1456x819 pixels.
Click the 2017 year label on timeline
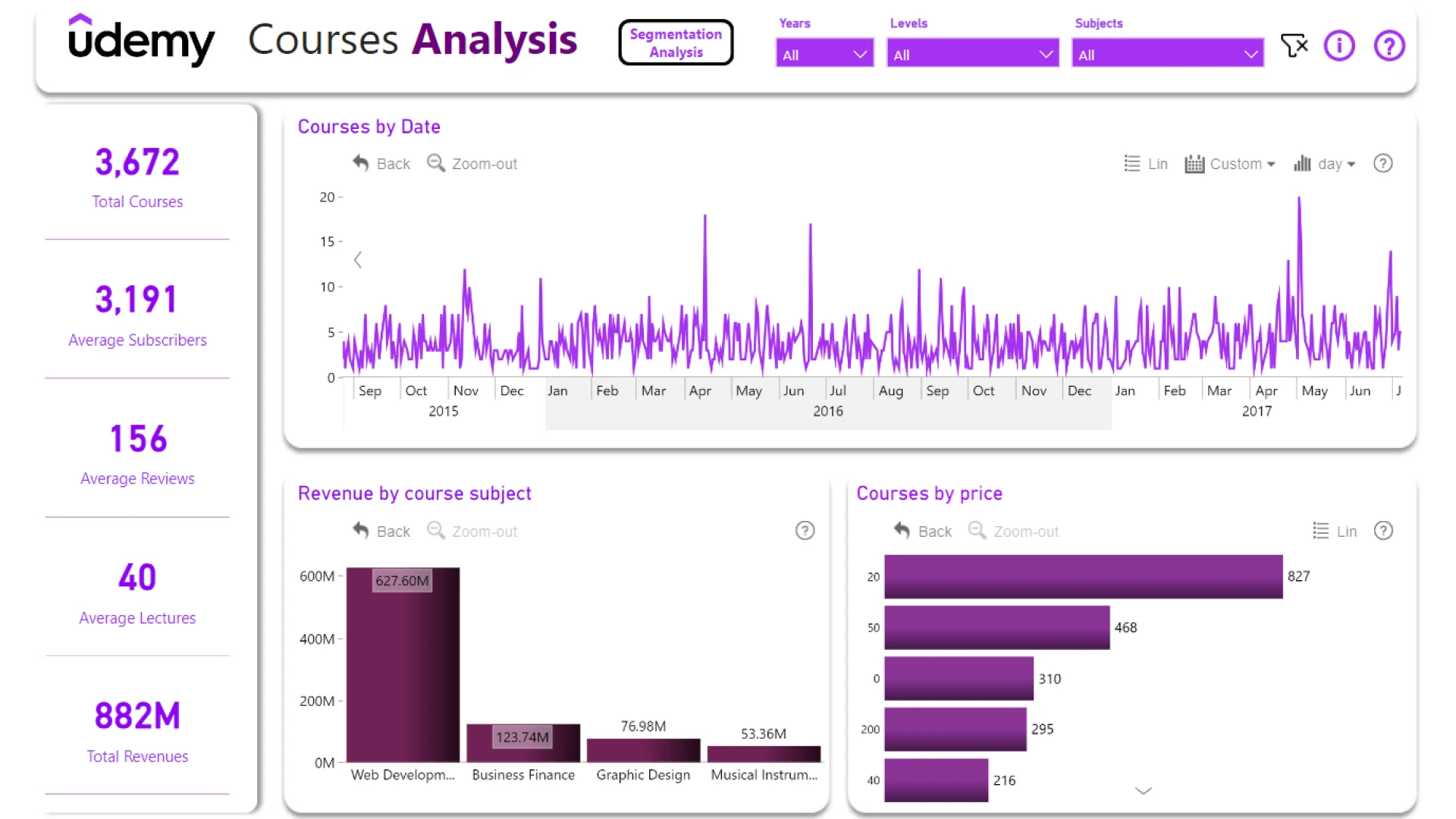(1257, 411)
